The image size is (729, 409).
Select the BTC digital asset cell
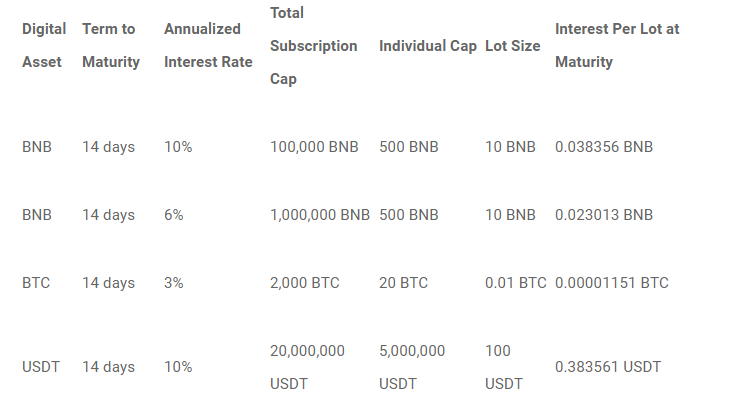click(36, 283)
